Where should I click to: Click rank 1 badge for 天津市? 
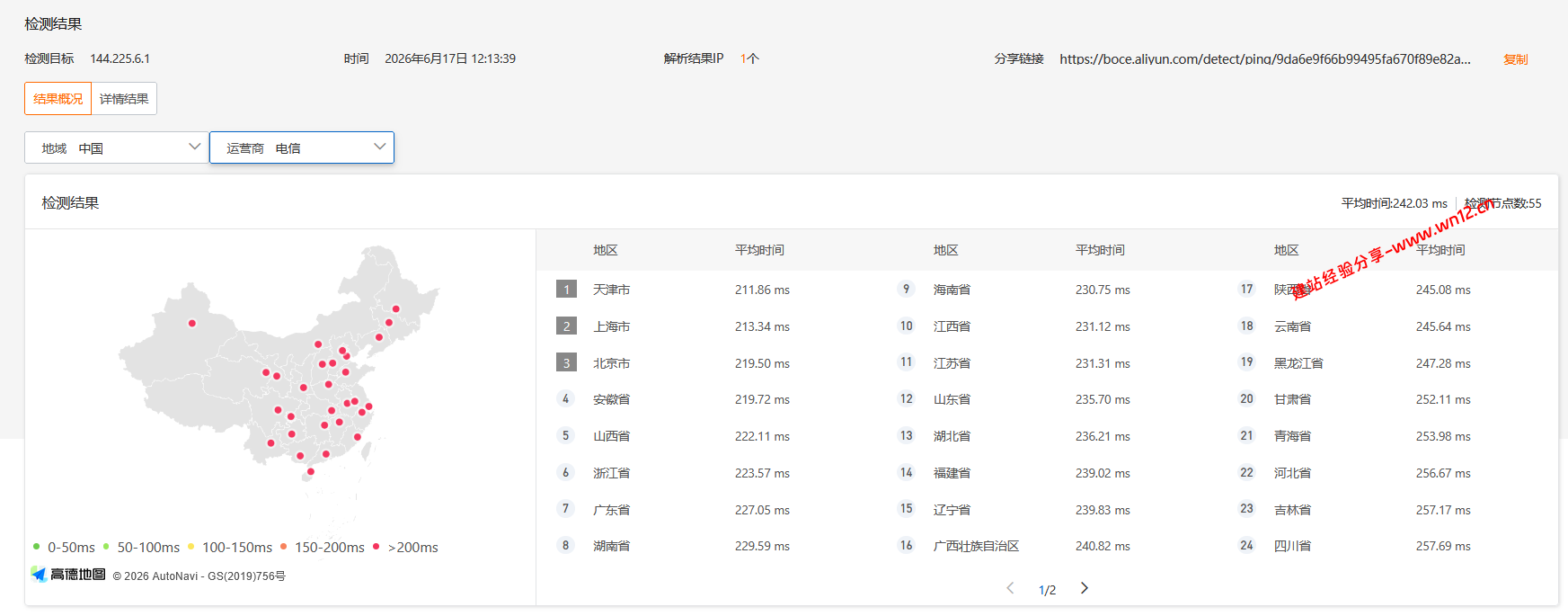[x=566, y=290]
